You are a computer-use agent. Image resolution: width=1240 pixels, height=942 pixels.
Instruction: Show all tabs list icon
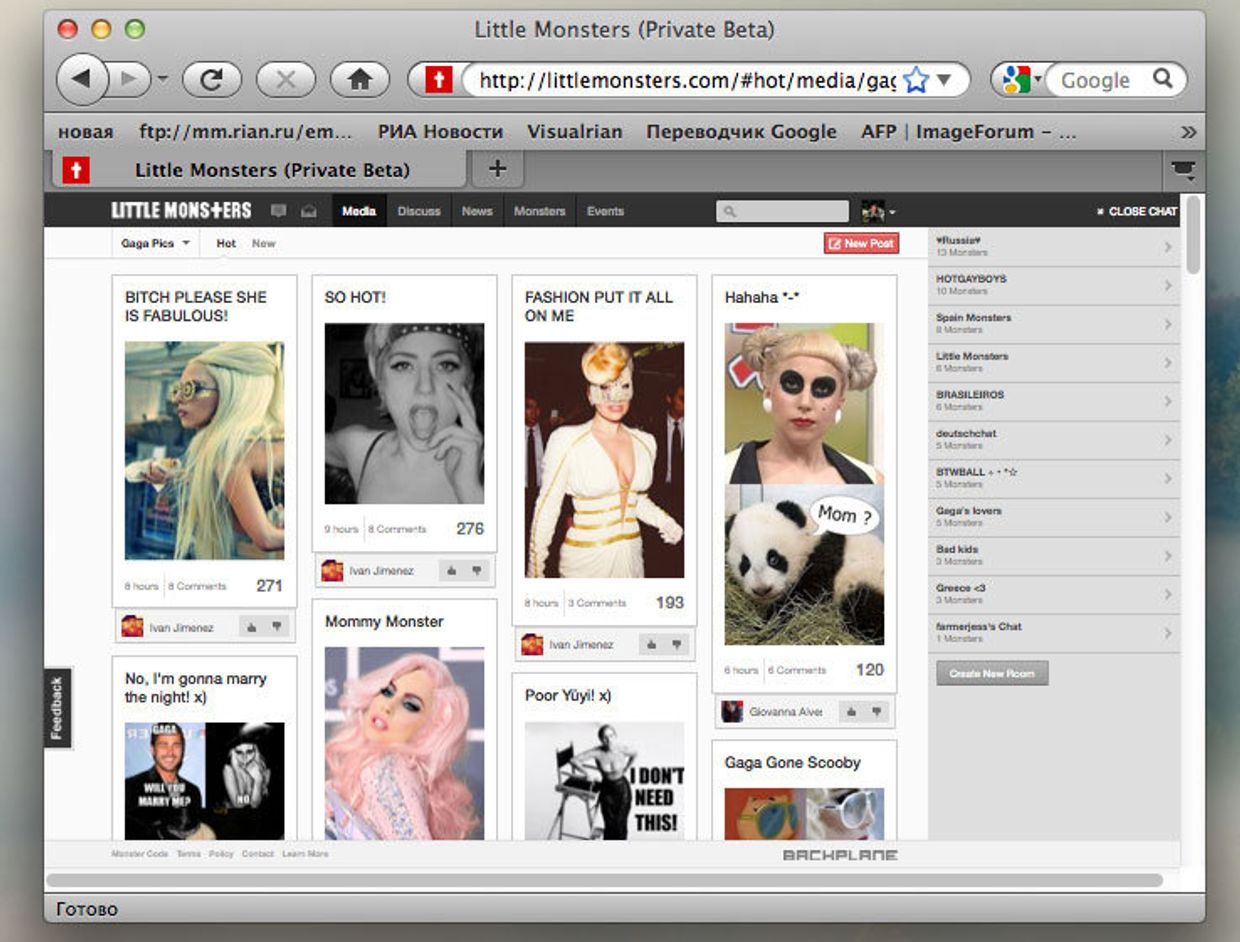1183,171
